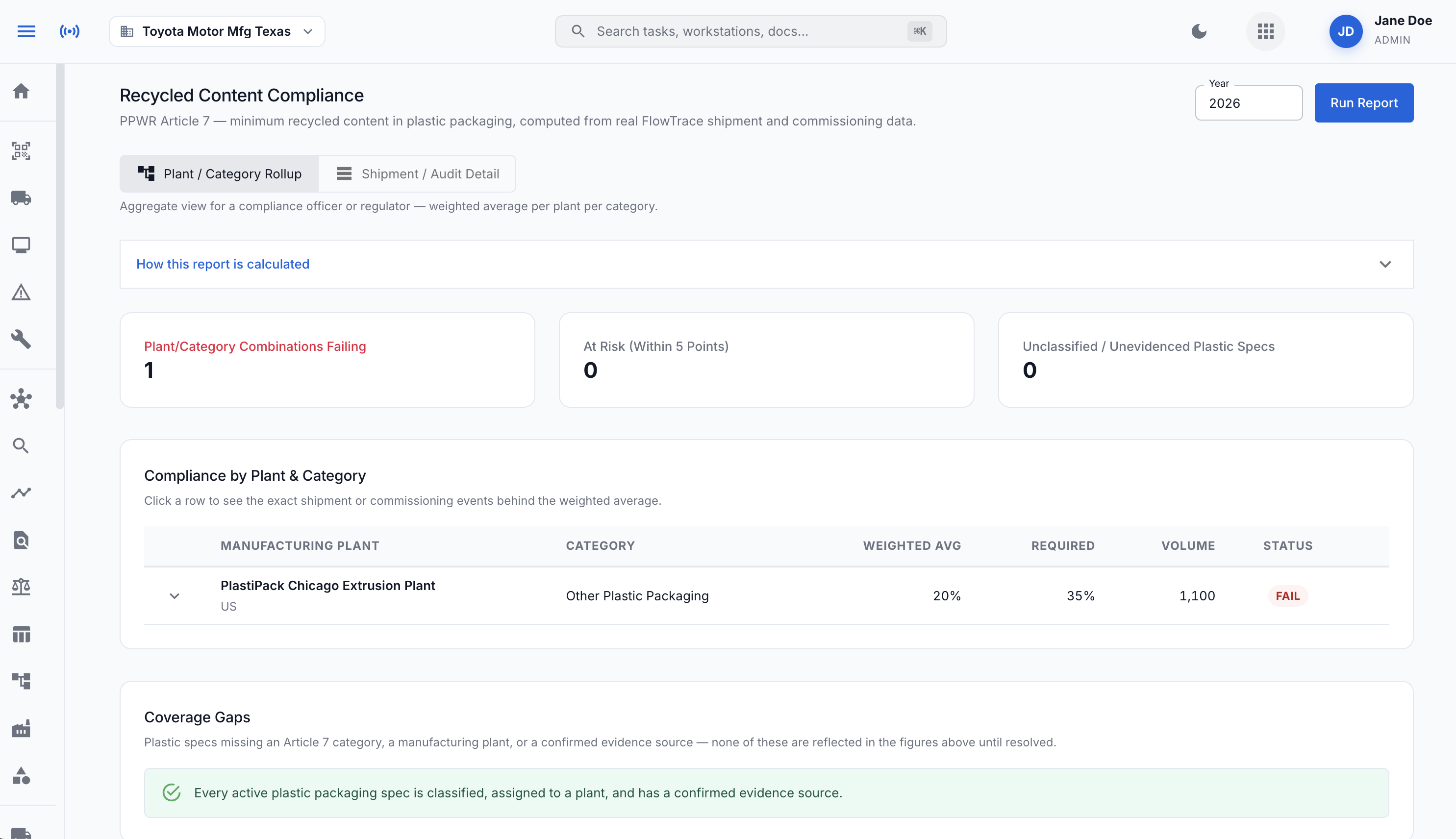Go to the Home sidebar icon
The image size is (1456, 839).
pyautogui.click(x=22, y=91)
